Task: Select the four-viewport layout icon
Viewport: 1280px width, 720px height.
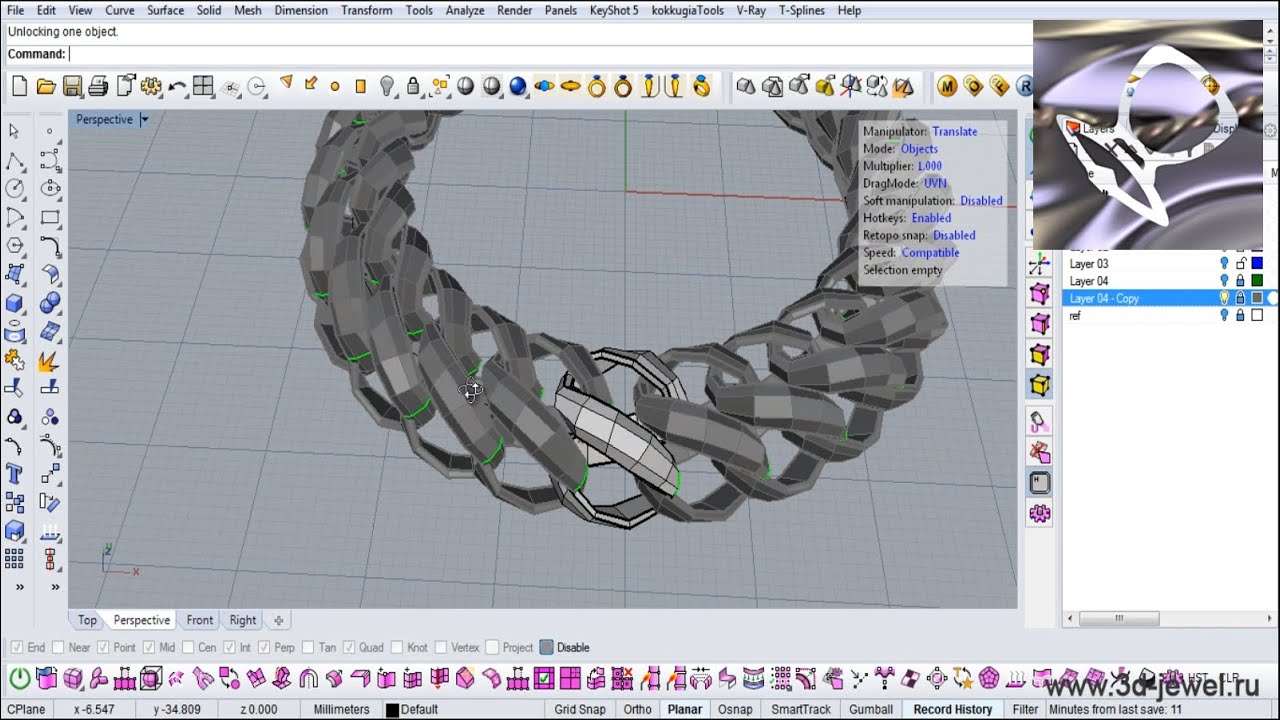Action: tap(203, 87)
